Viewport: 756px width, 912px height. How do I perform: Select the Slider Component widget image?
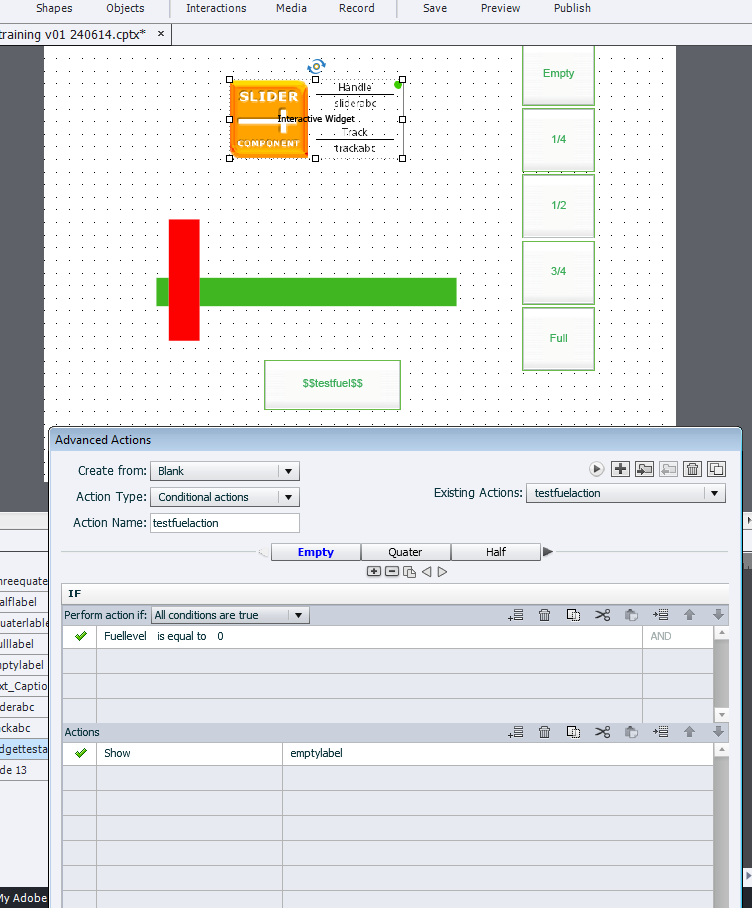pyautogui.click(x=270, y=120)
